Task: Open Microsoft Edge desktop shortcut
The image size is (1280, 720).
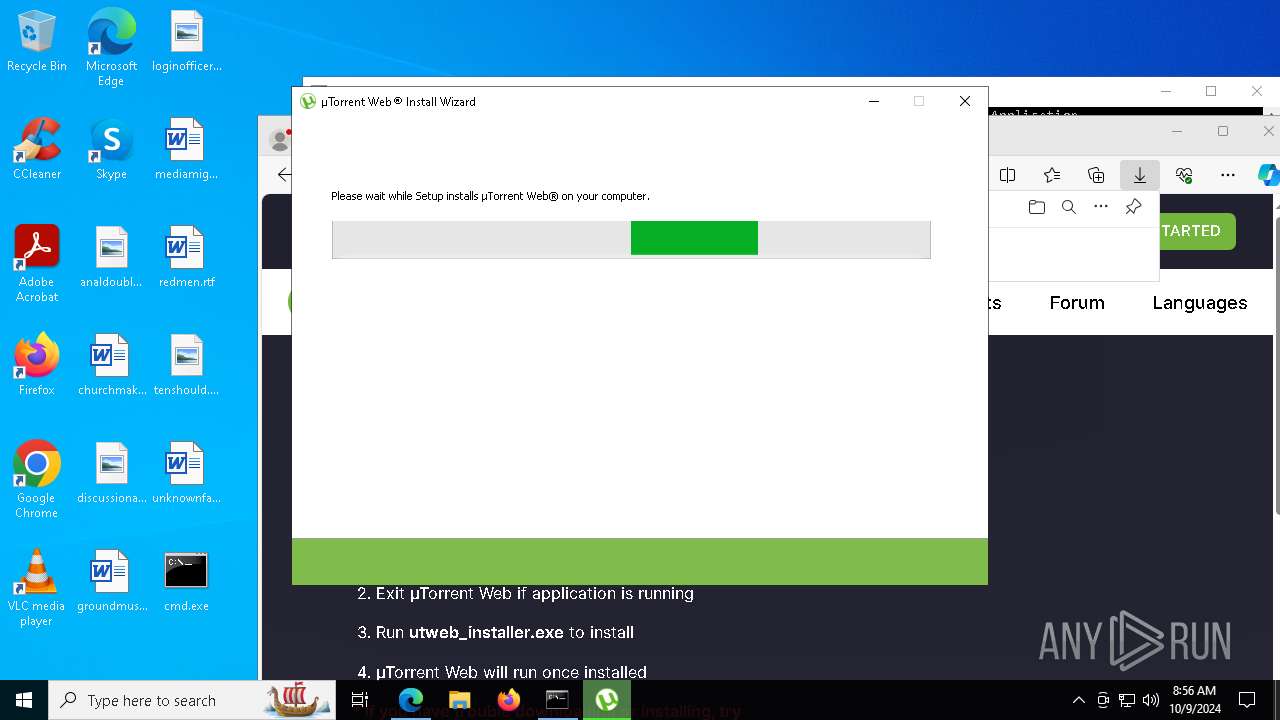Action: (x=111, y=48)
